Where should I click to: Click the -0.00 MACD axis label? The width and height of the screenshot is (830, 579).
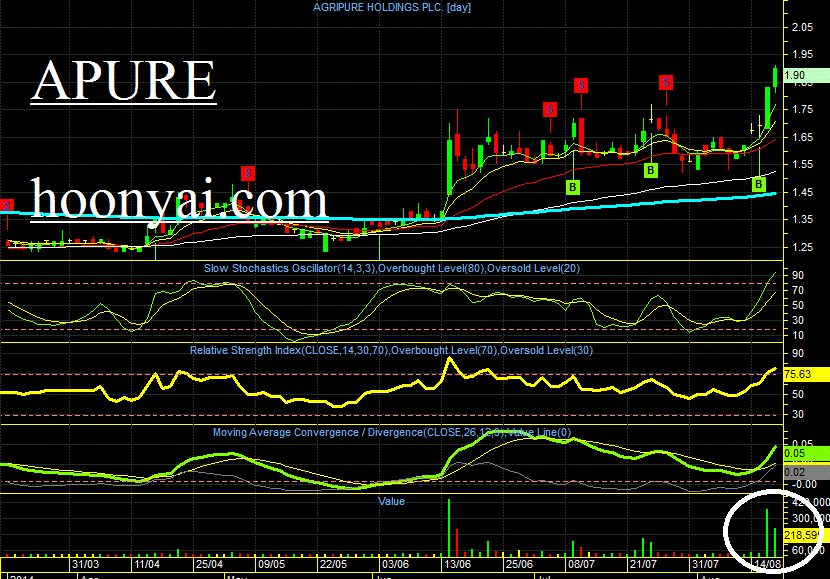click(804, 484)
